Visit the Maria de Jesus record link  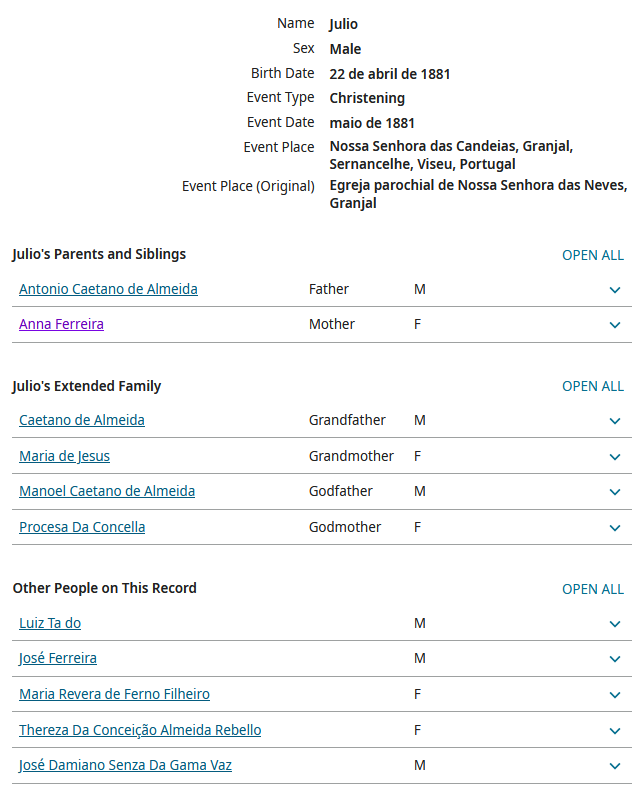pyautogui.click(x=64, y=456)
